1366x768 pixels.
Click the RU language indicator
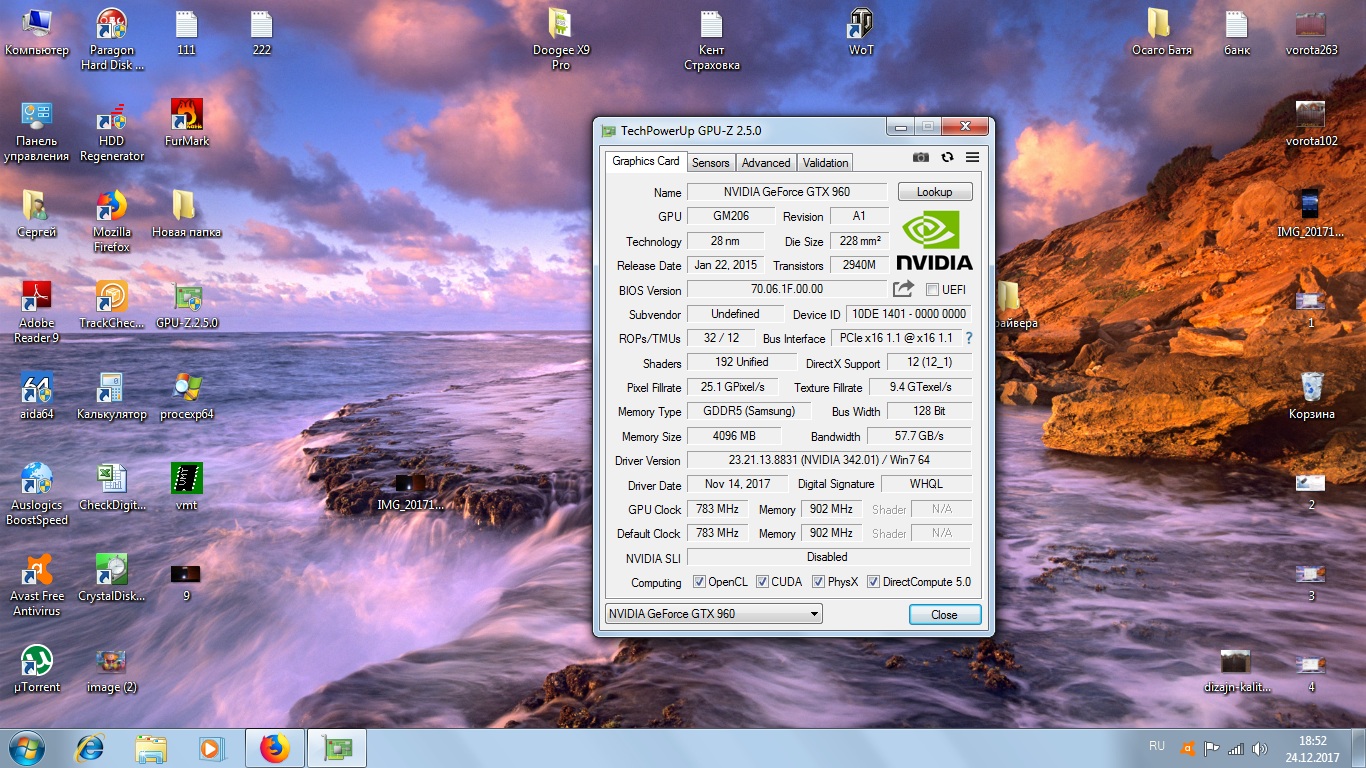click(1157, 746)
